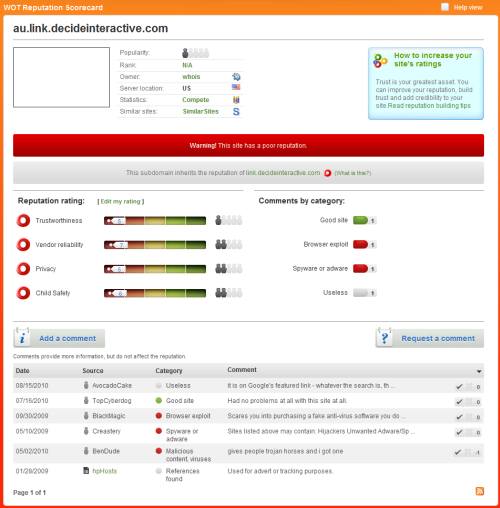Sort by the Comment column header
This screenshot has width=500, height=508.
[242, 370]
